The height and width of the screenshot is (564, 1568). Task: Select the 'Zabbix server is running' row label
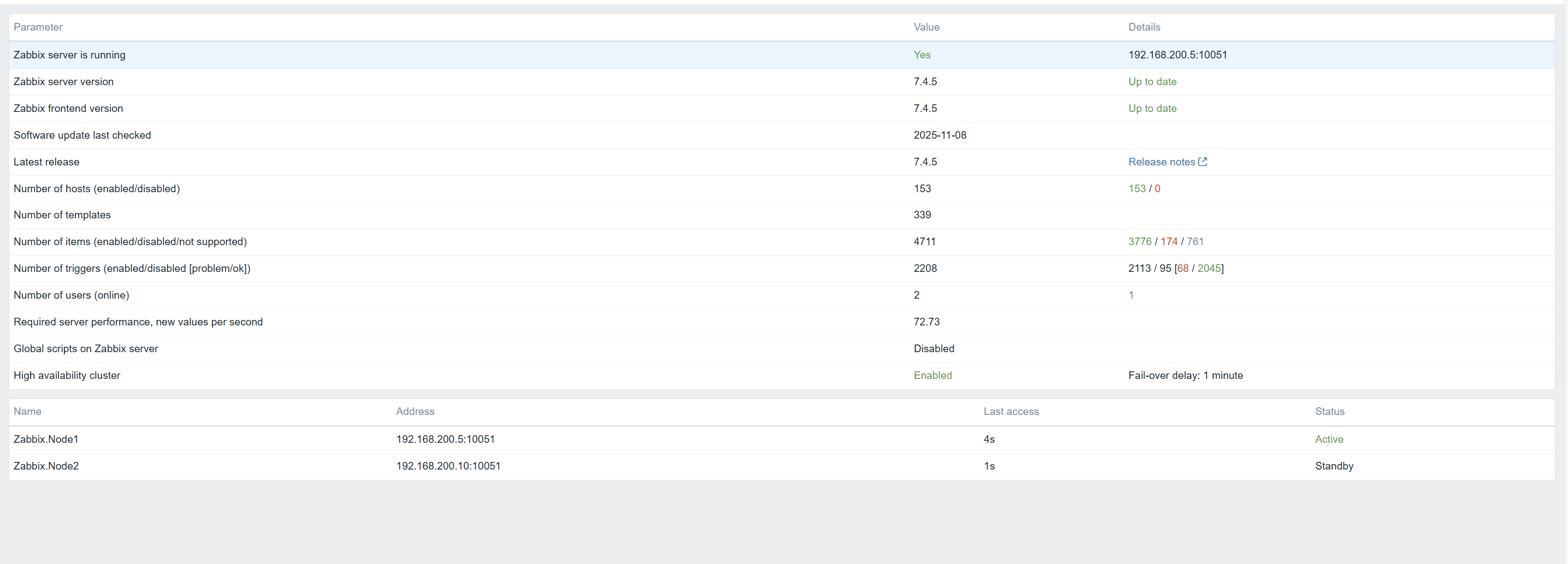coord(69,55)
